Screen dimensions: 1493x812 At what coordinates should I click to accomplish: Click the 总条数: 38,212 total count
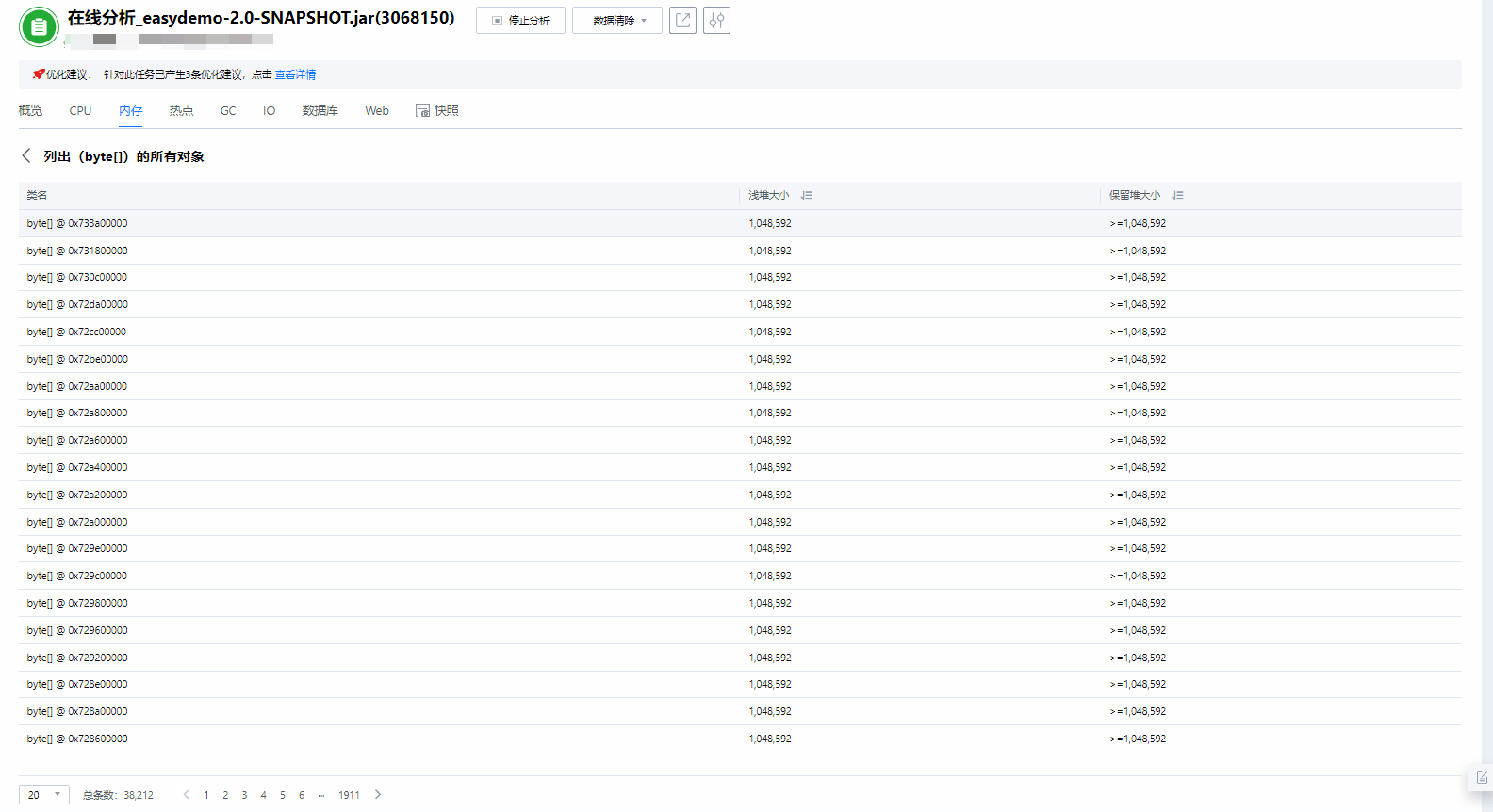point(118,795)
